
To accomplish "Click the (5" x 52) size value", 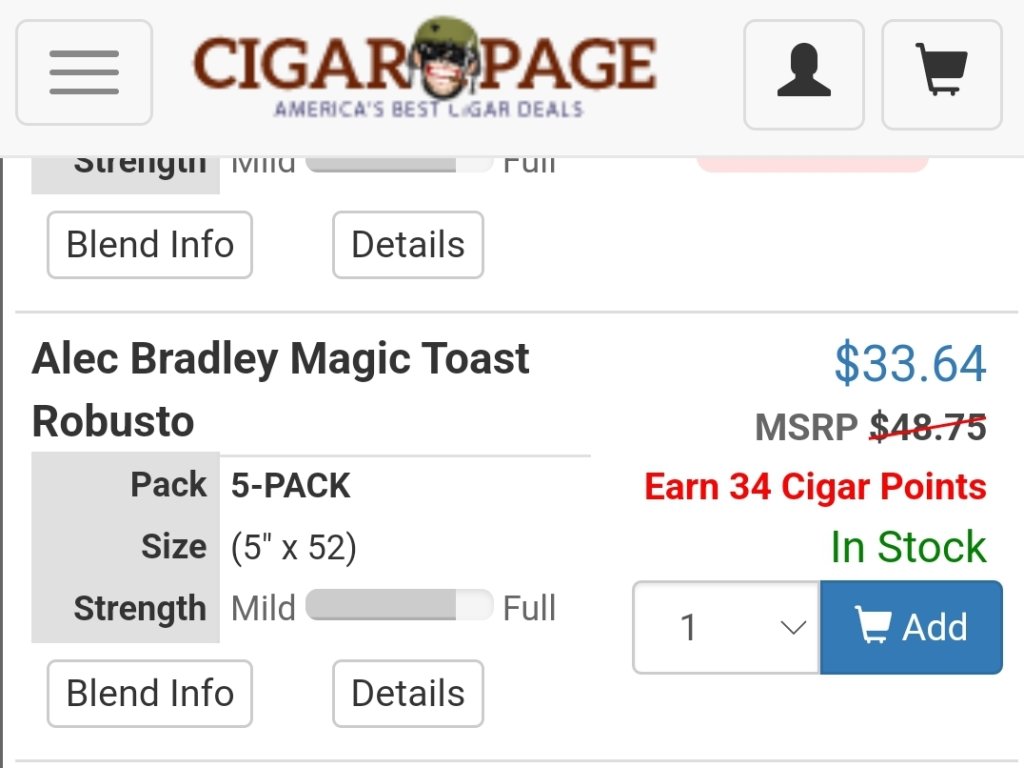I will (x=294, y=547).
